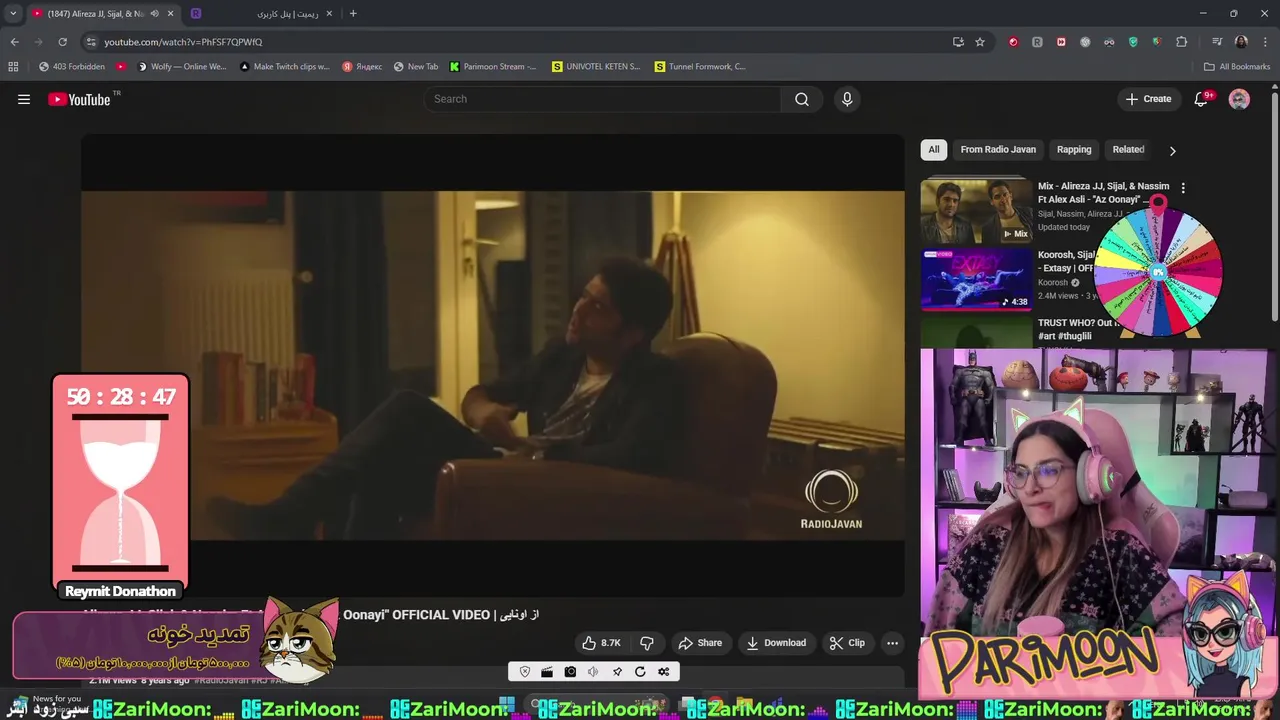
Task: Click the Create button
Action: click(x=1148, y=99)
